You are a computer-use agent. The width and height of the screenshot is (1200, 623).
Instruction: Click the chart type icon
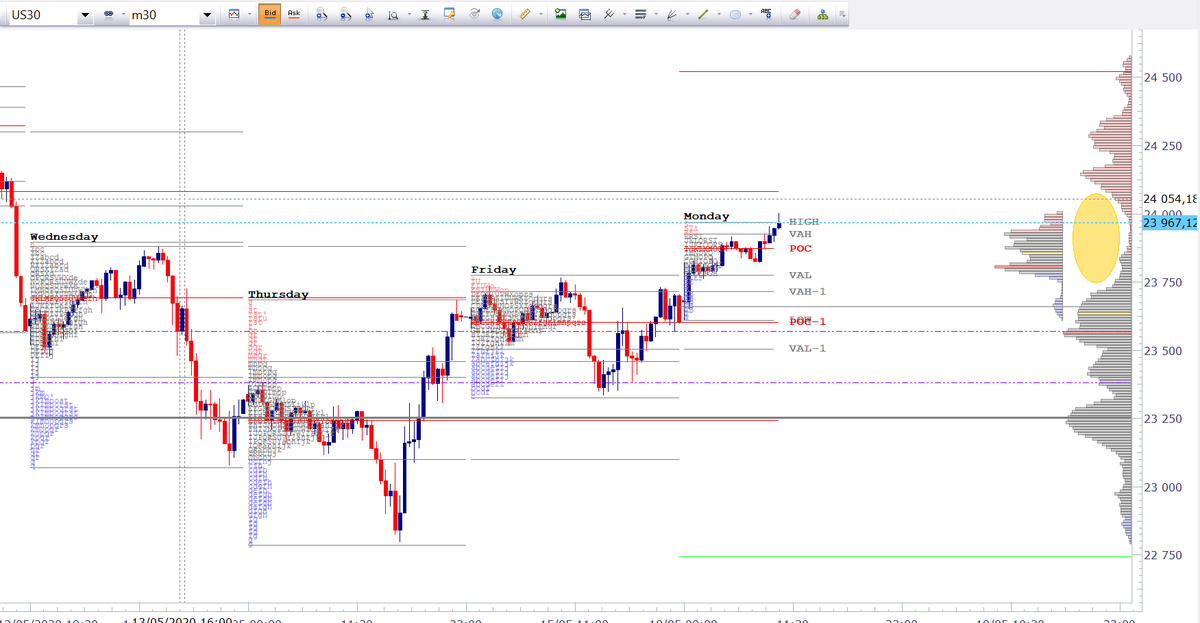[233, 15]
